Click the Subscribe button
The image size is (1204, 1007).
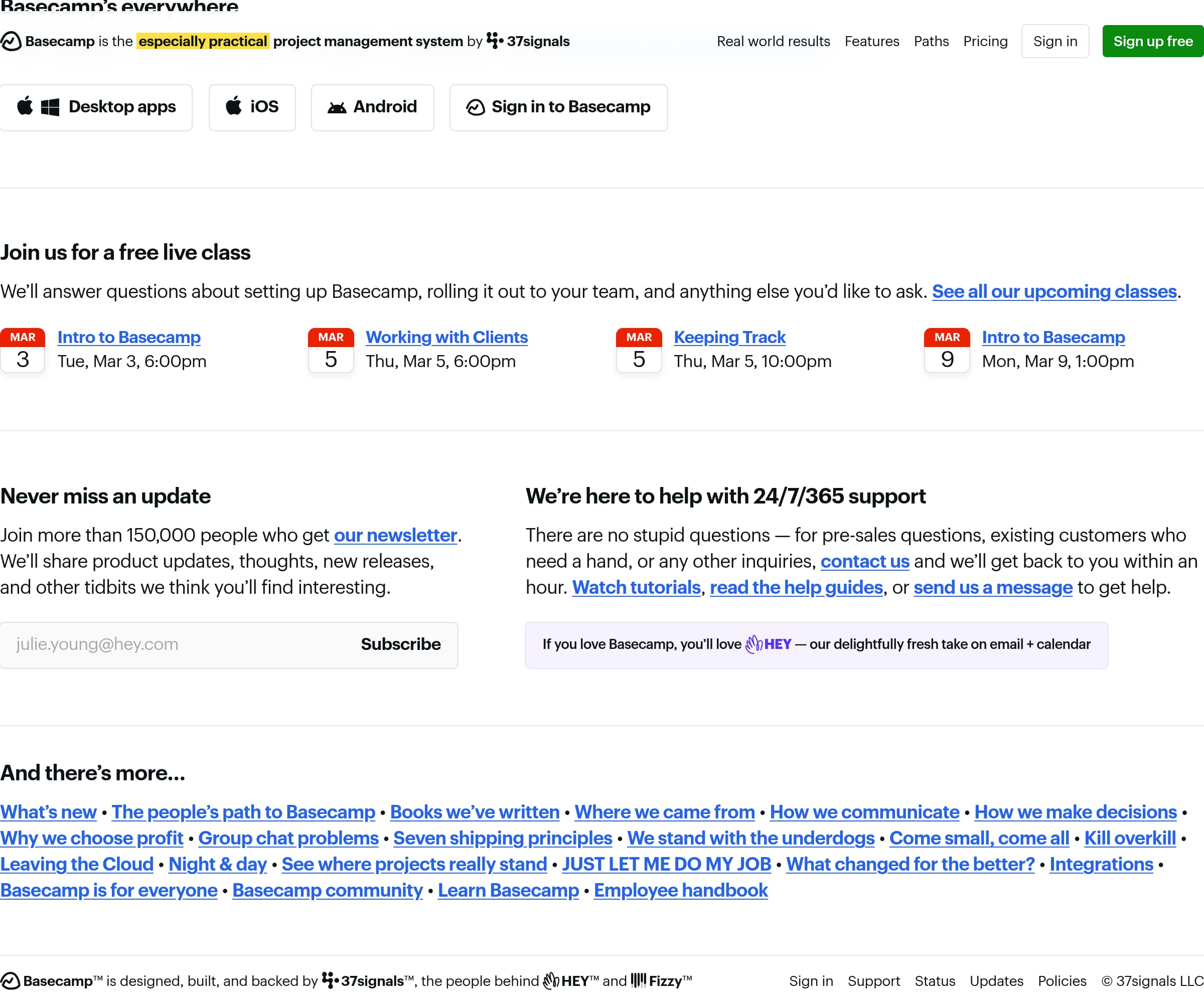pyautogui.click(x=400, y=644)
